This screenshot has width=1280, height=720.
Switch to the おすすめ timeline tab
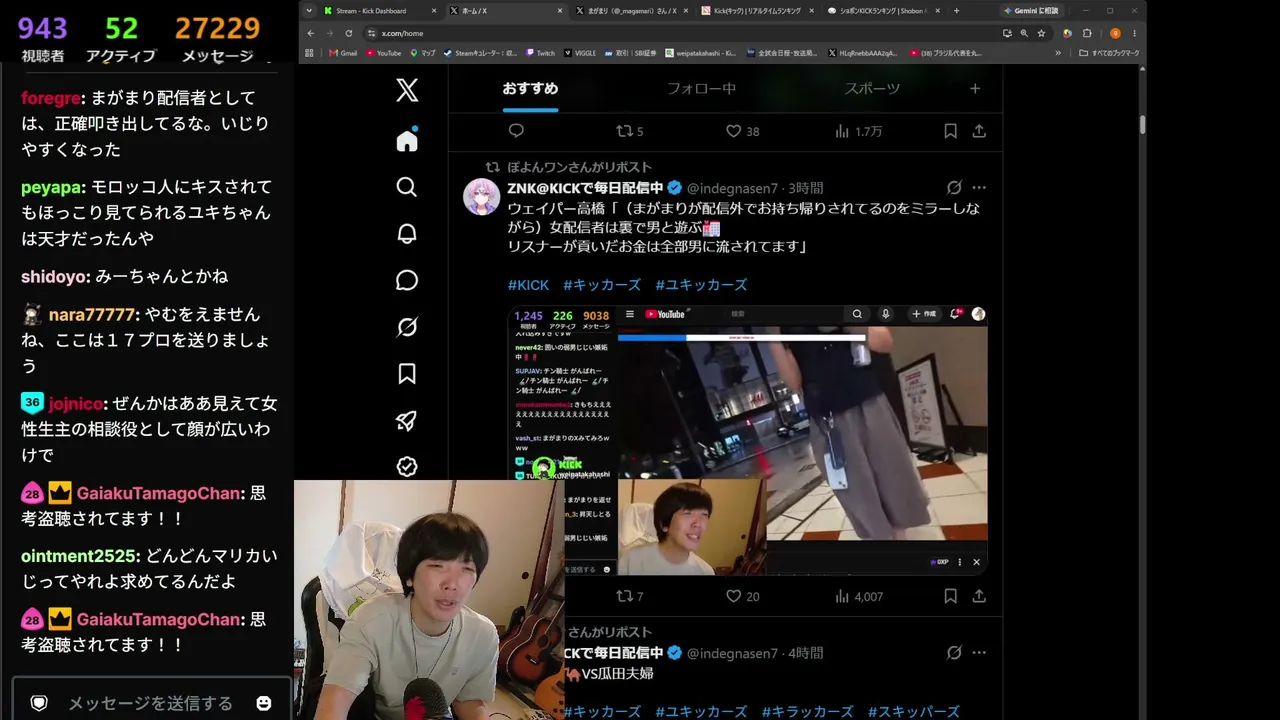[x=530, y=88]
